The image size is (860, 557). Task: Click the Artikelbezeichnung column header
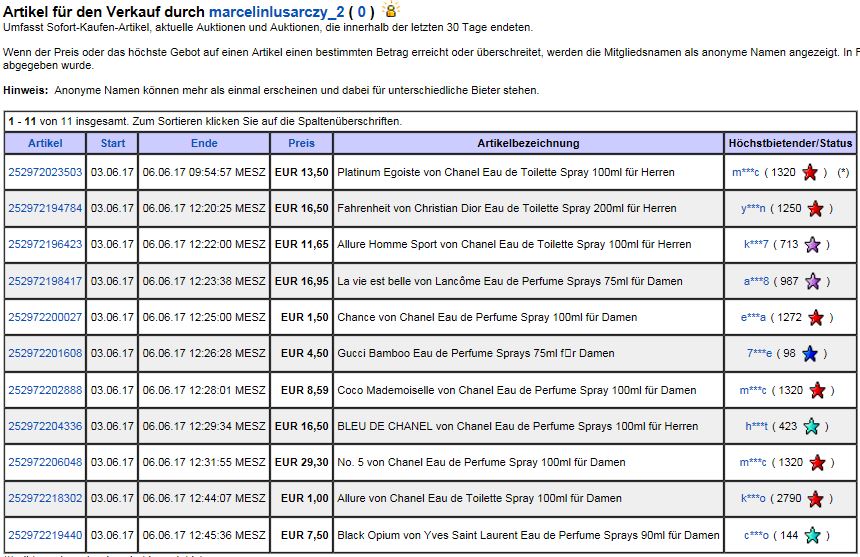click(528, 144)
